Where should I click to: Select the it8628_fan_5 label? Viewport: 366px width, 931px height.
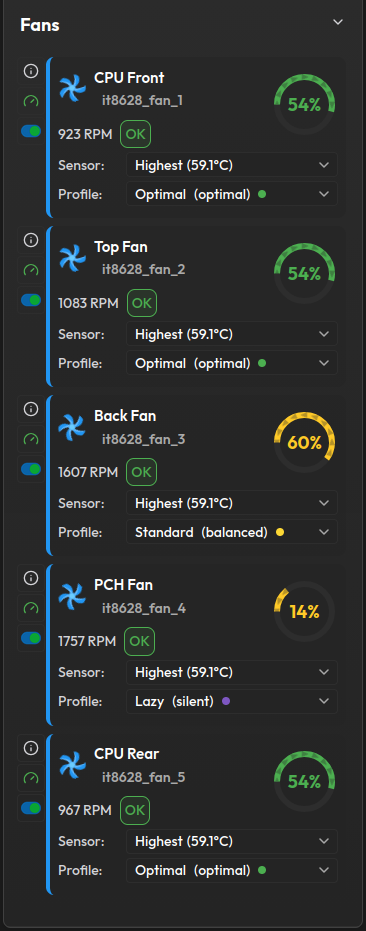click(x=144, y=777)
